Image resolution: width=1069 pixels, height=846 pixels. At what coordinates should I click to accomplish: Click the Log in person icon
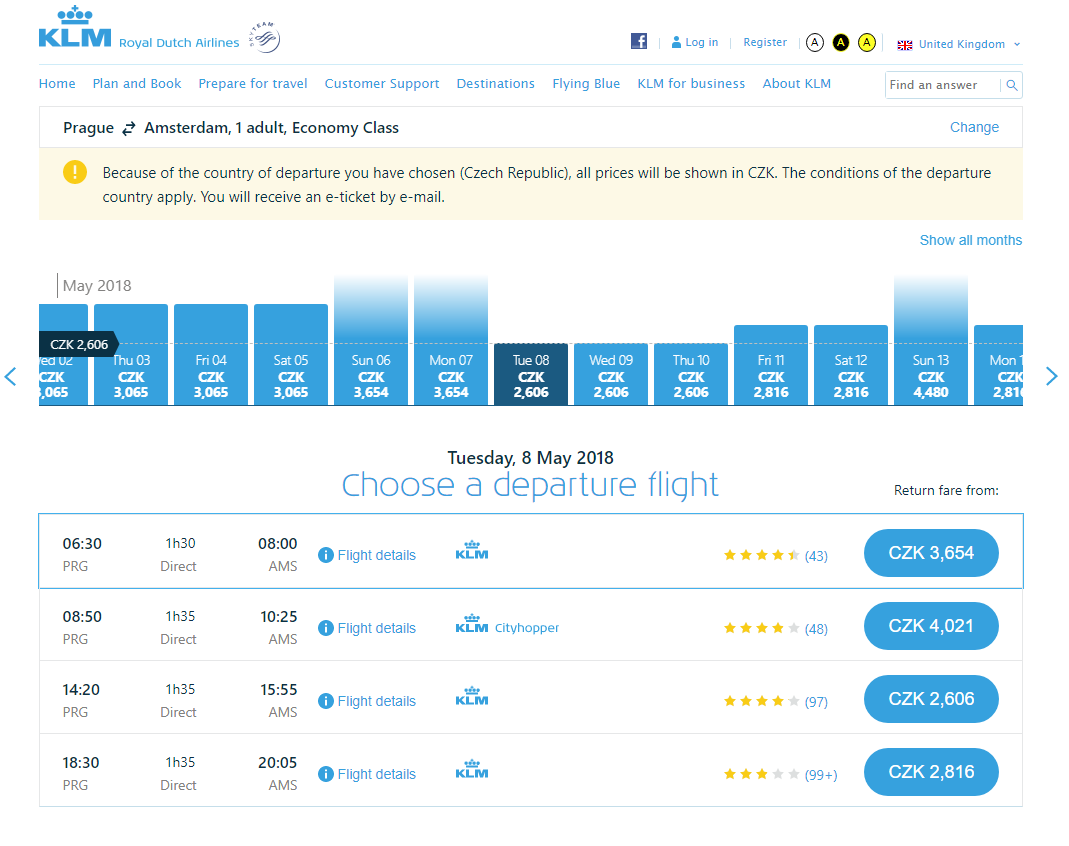coord(676,42)
